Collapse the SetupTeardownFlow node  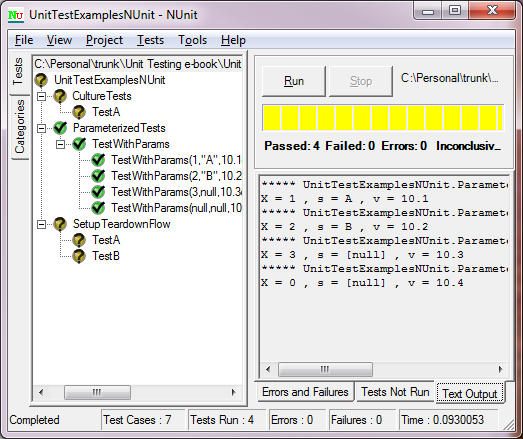click(41, 225)
